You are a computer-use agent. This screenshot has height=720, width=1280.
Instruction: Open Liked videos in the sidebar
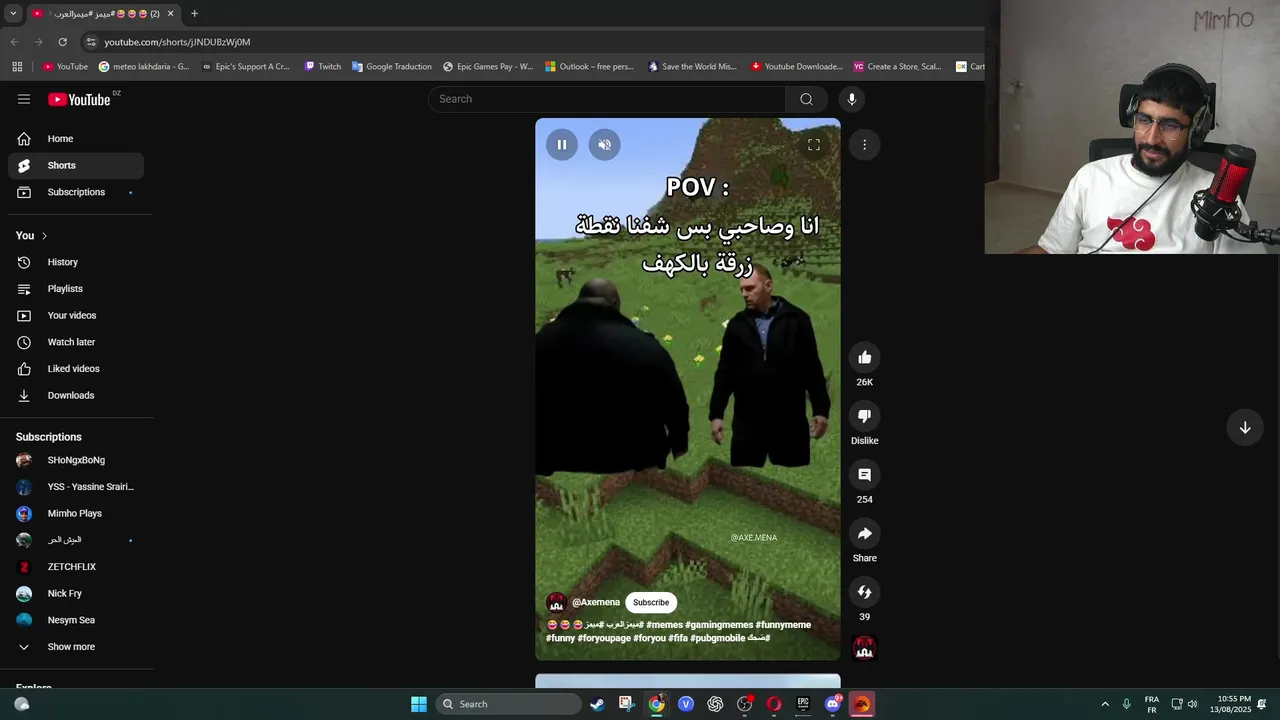pyautogui.click(x=76, y=369)
